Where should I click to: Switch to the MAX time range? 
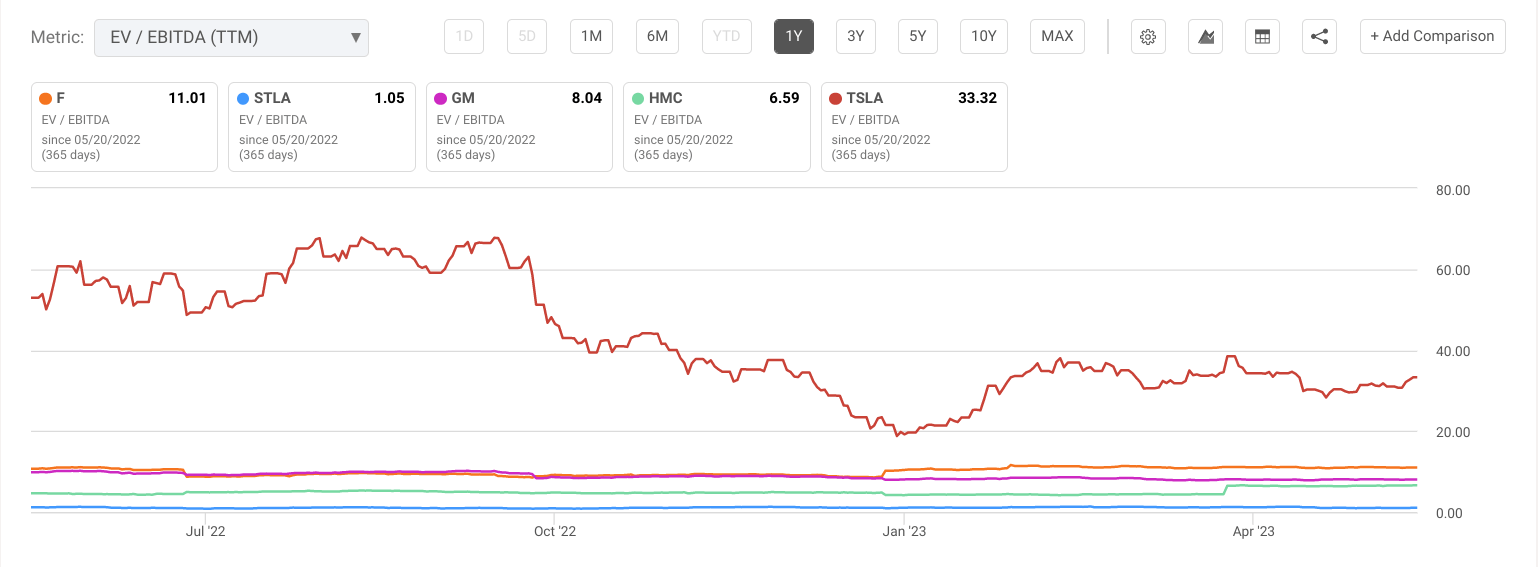click(x=1057, y=37)
